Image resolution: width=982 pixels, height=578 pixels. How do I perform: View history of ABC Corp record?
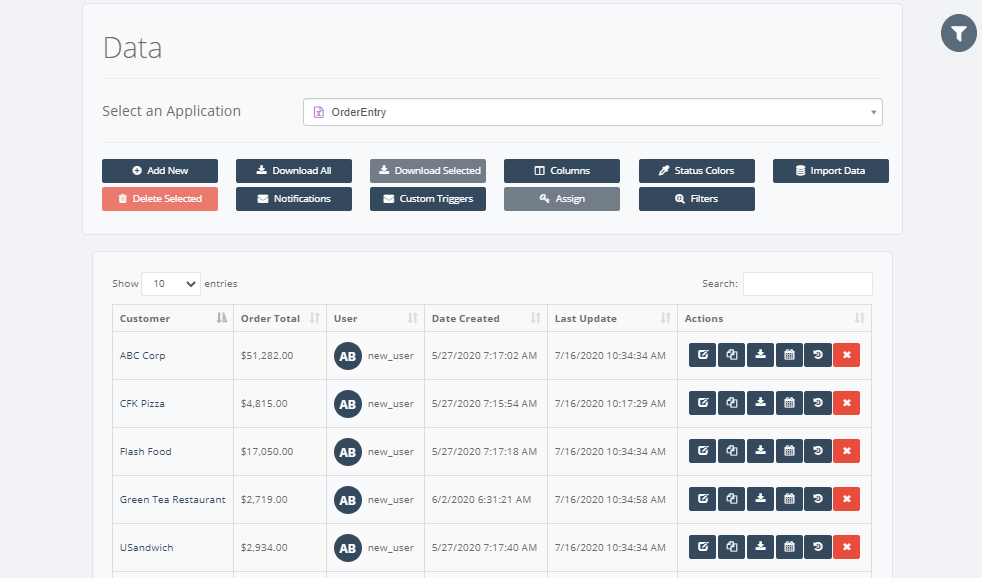pos(818,355)
